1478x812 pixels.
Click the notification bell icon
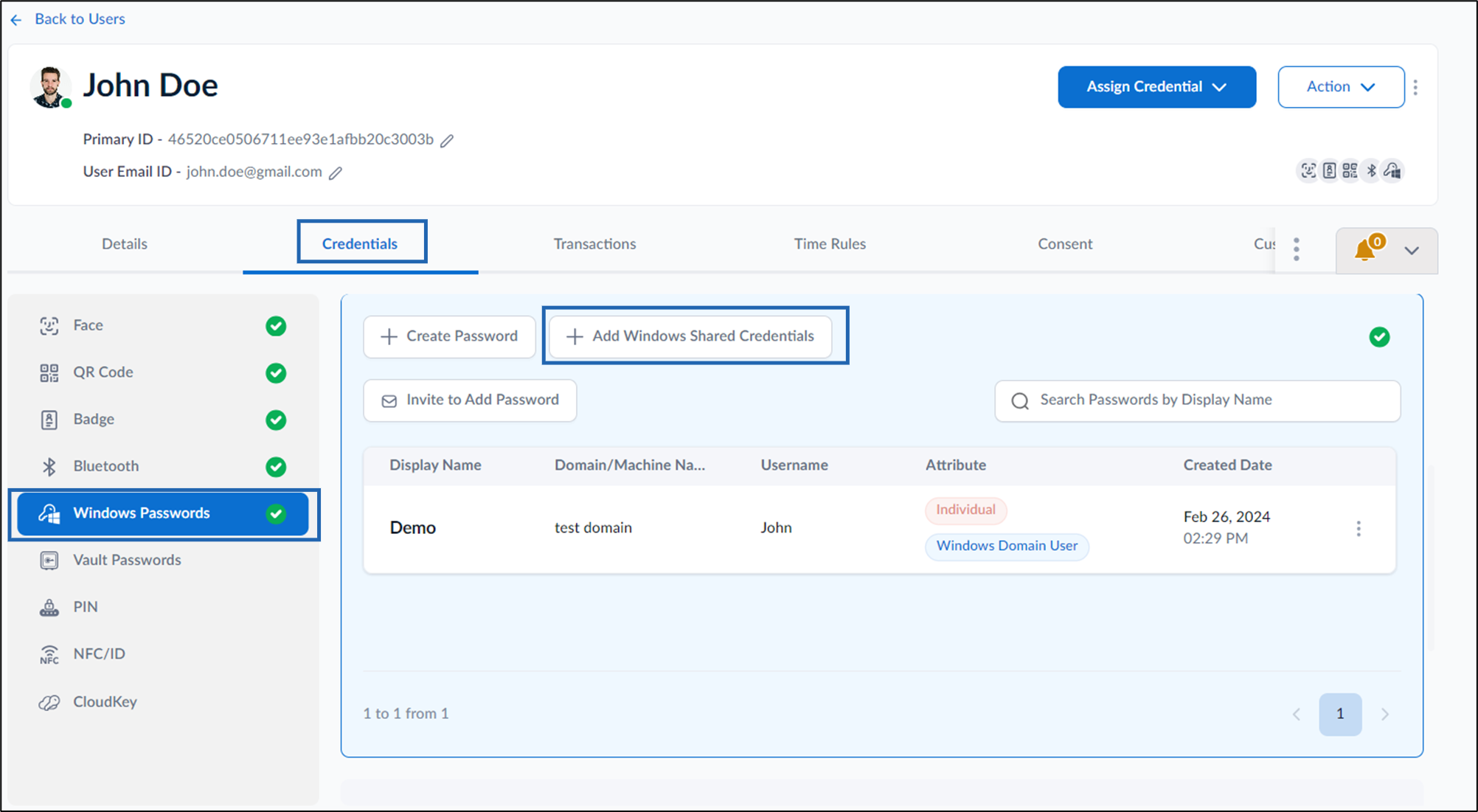1365,249
